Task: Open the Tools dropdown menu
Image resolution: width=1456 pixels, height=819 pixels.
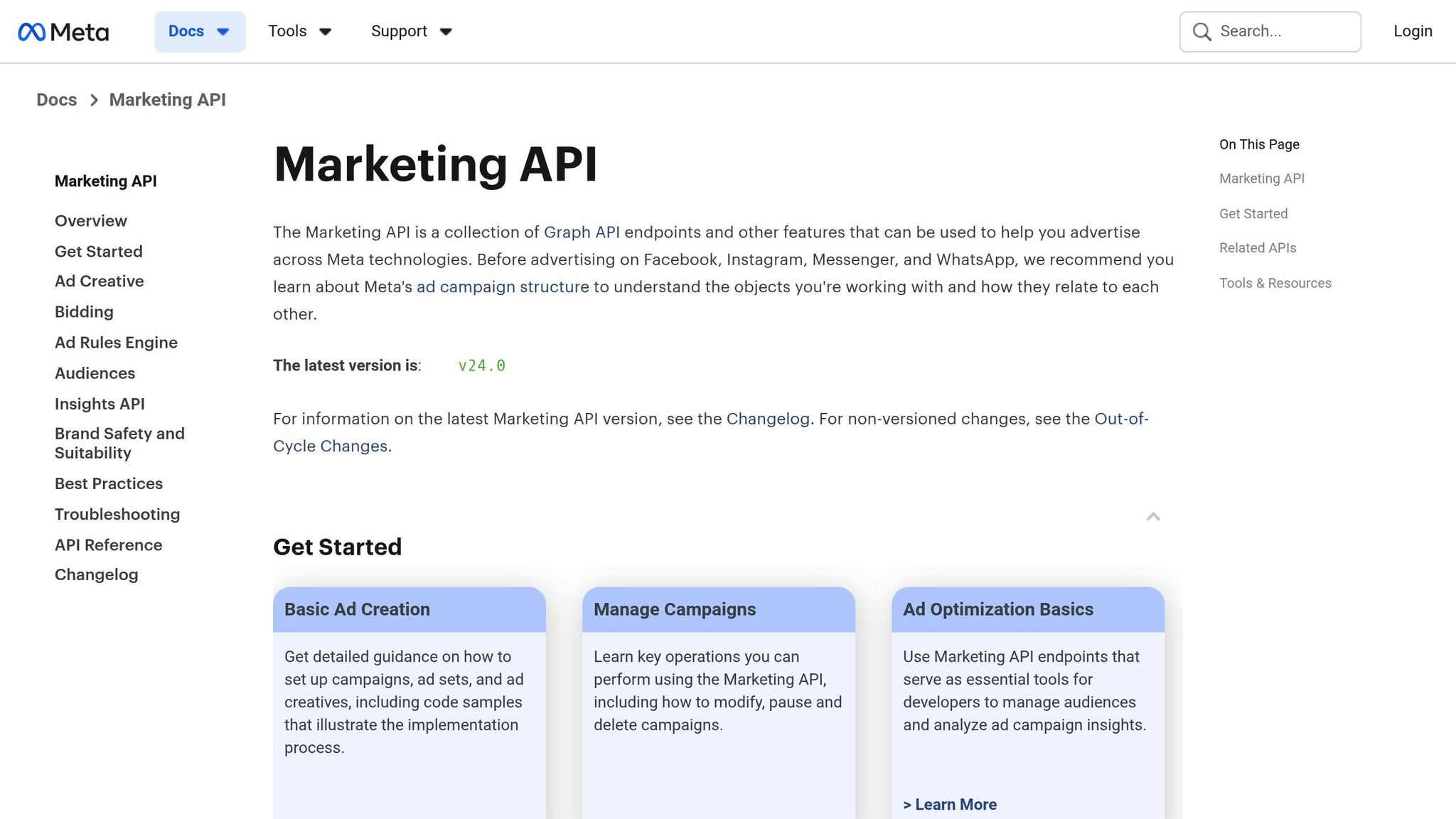Action: [x=300, y=31]
